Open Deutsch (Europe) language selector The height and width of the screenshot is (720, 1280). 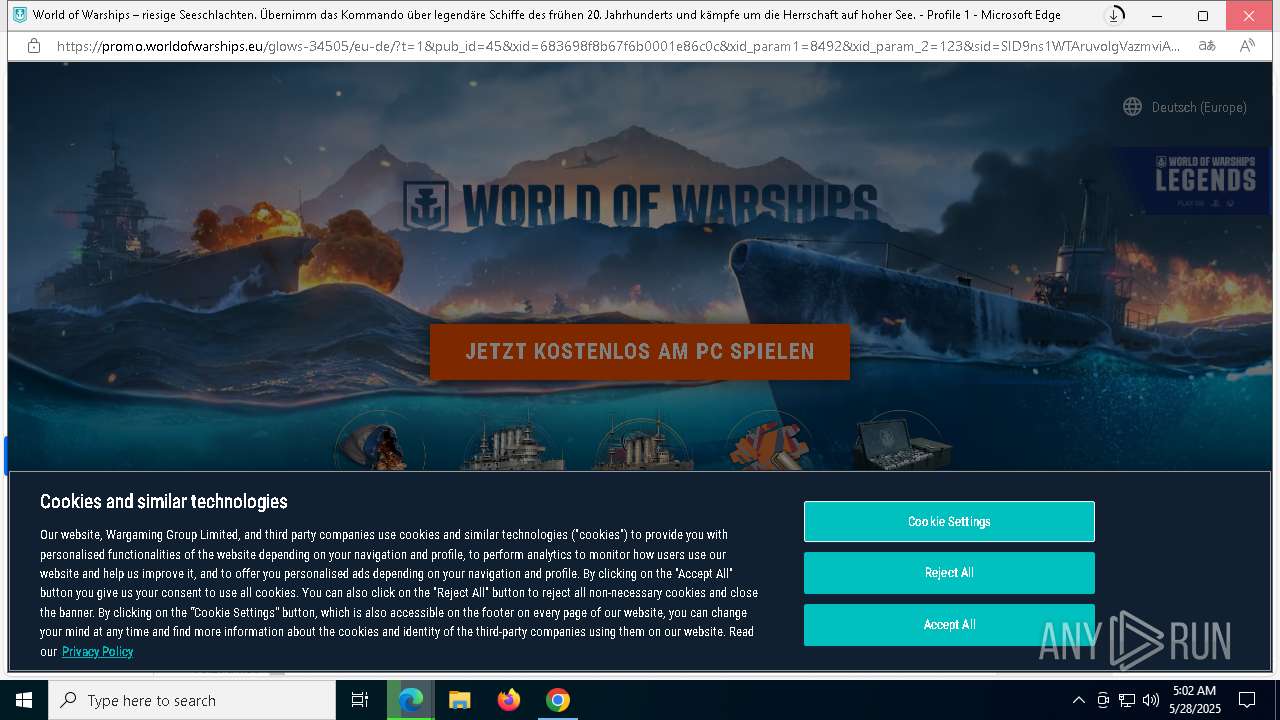click(1185, 107)
